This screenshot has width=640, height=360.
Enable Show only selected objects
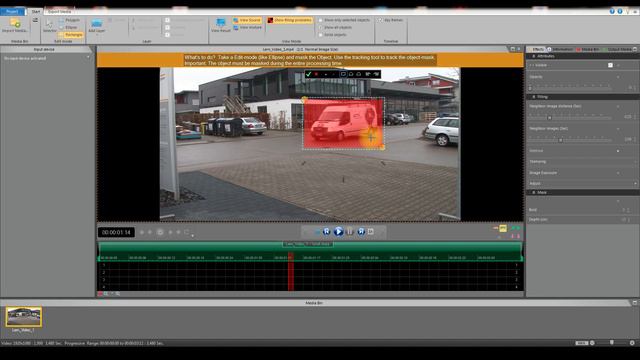tap(344, 20)
